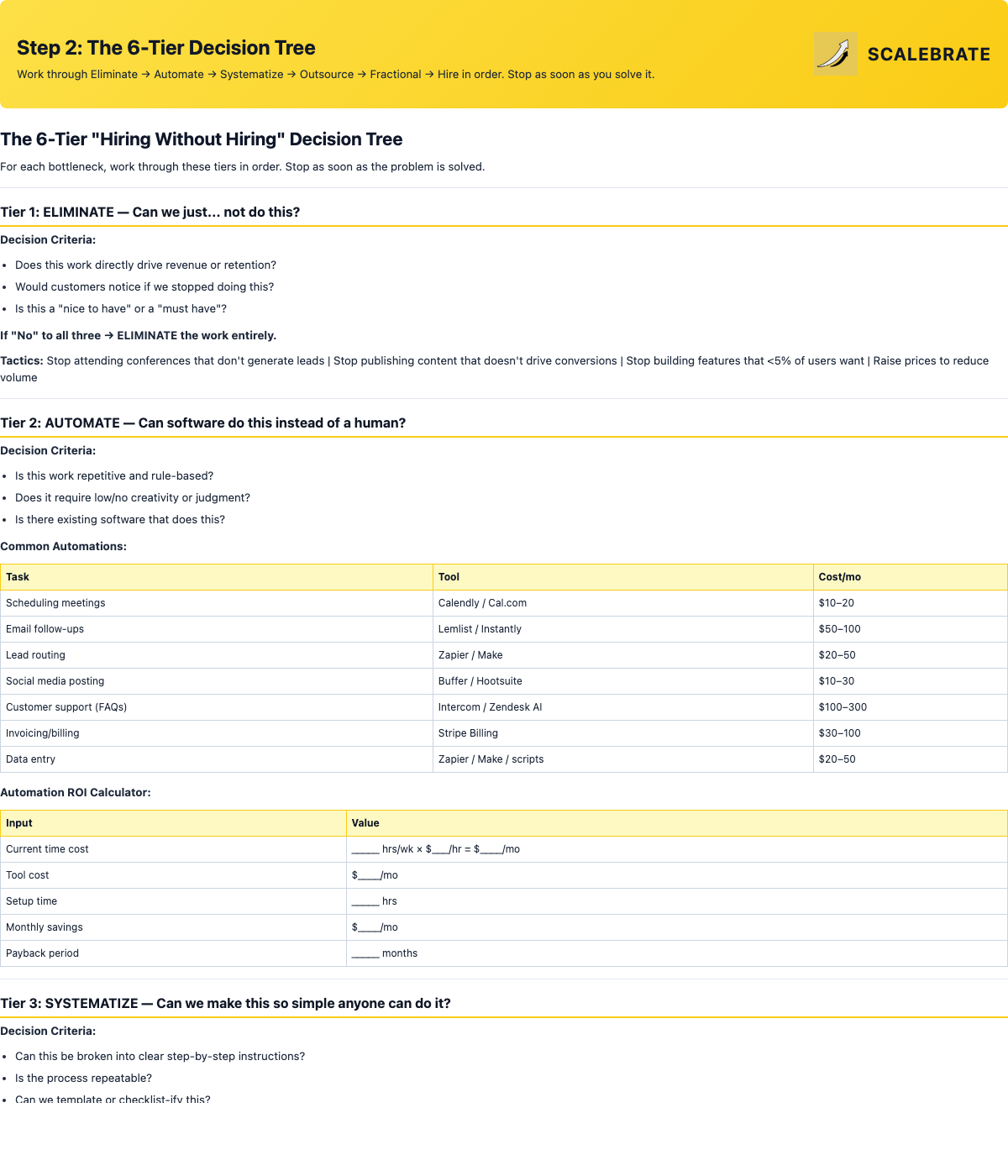Click the 'Lead routing' task cell

pos(217,655)
